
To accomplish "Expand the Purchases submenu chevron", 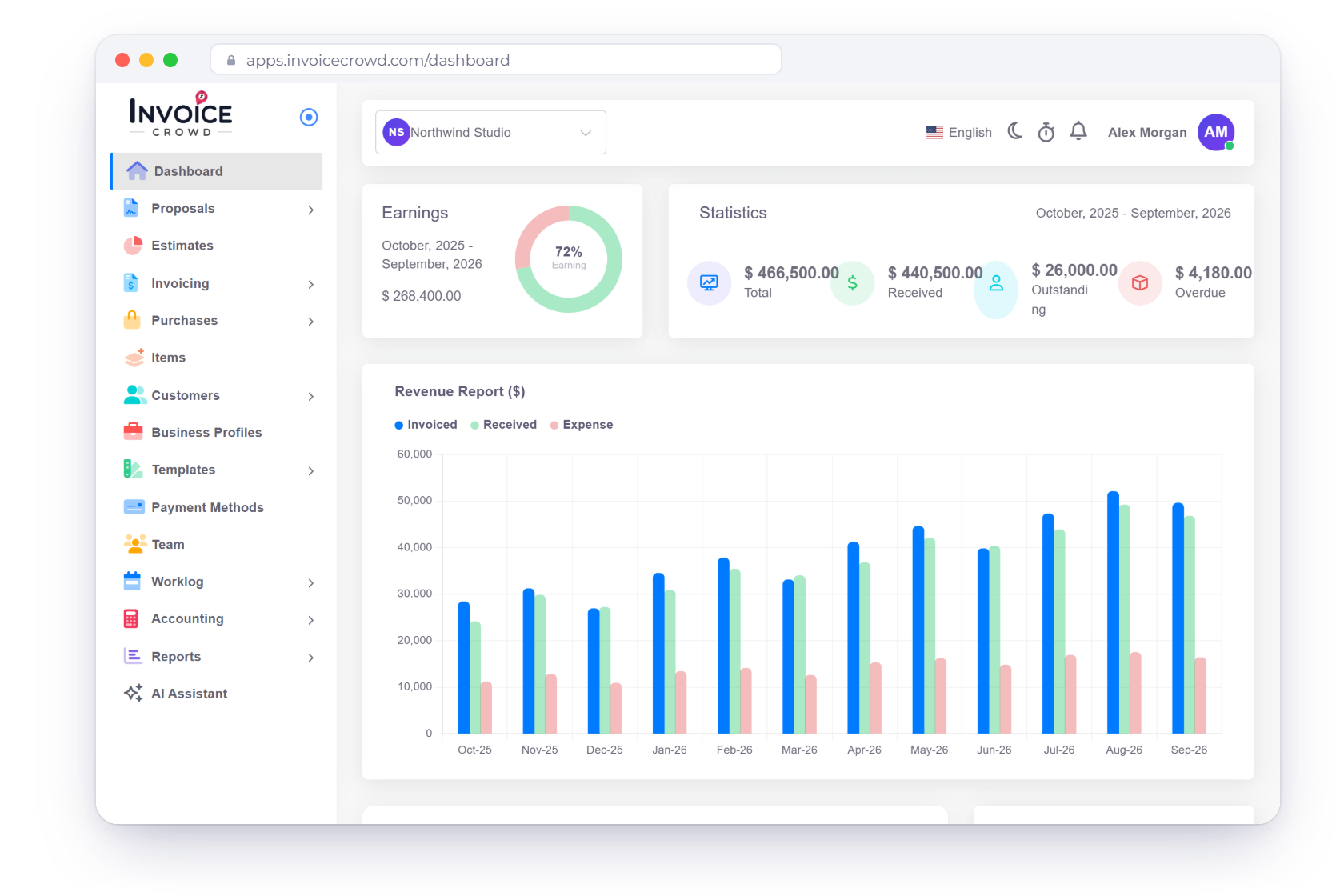I will pos(311,322).
